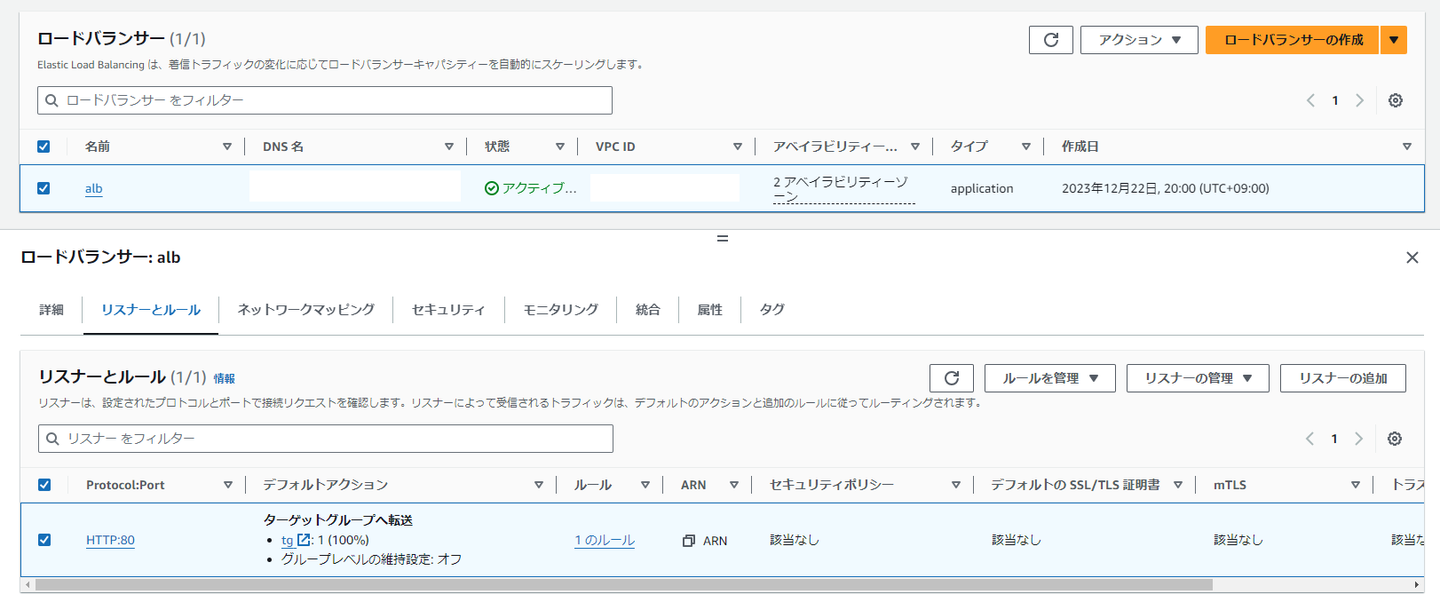Open the アクション dropdown menu
This screenshot has height=594, width=1440.
coord(1139,40)
